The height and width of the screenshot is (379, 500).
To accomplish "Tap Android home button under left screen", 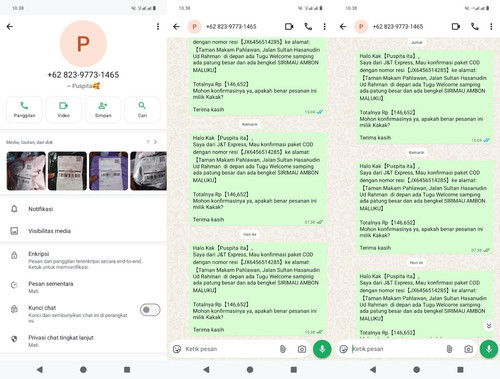I will coord(83,369).
